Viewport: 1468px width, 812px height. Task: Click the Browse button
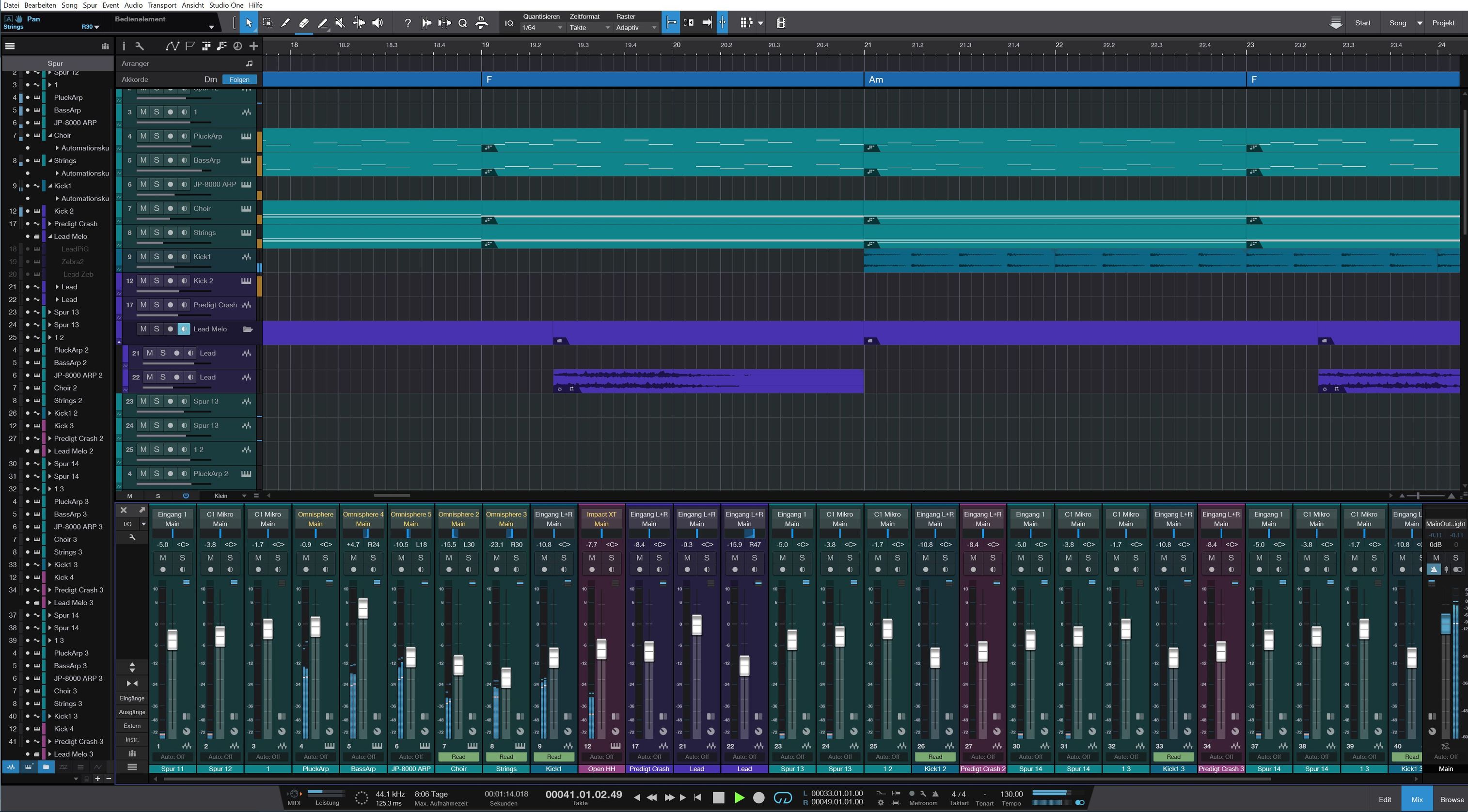pyautogui.click(x=1451, y=799)
